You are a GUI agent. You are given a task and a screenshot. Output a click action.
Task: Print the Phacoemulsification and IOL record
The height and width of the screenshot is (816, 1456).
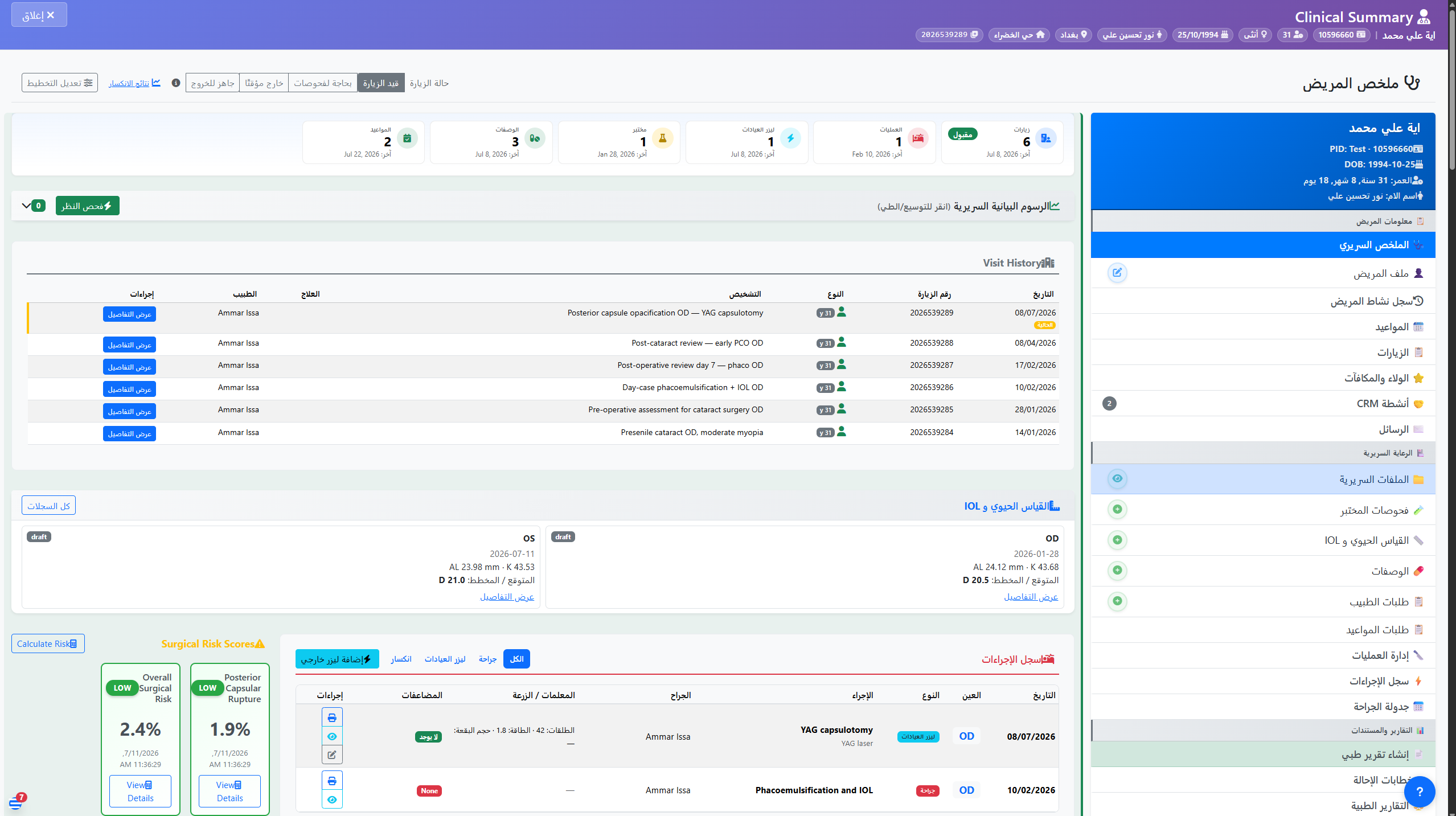click(332, 781)
